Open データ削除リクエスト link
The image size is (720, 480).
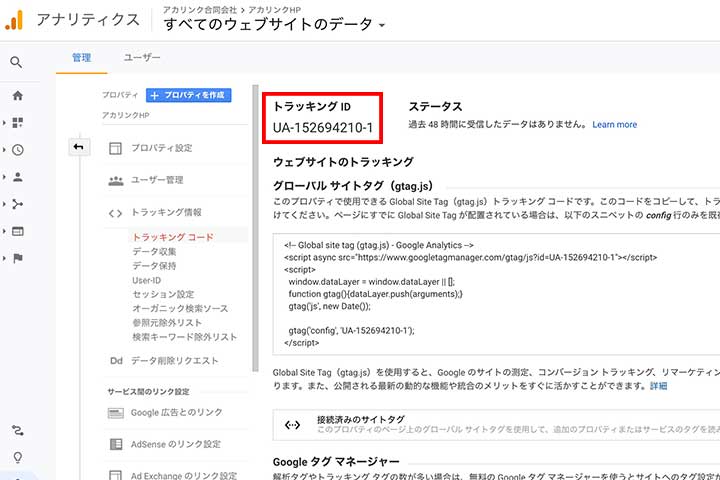174,361
